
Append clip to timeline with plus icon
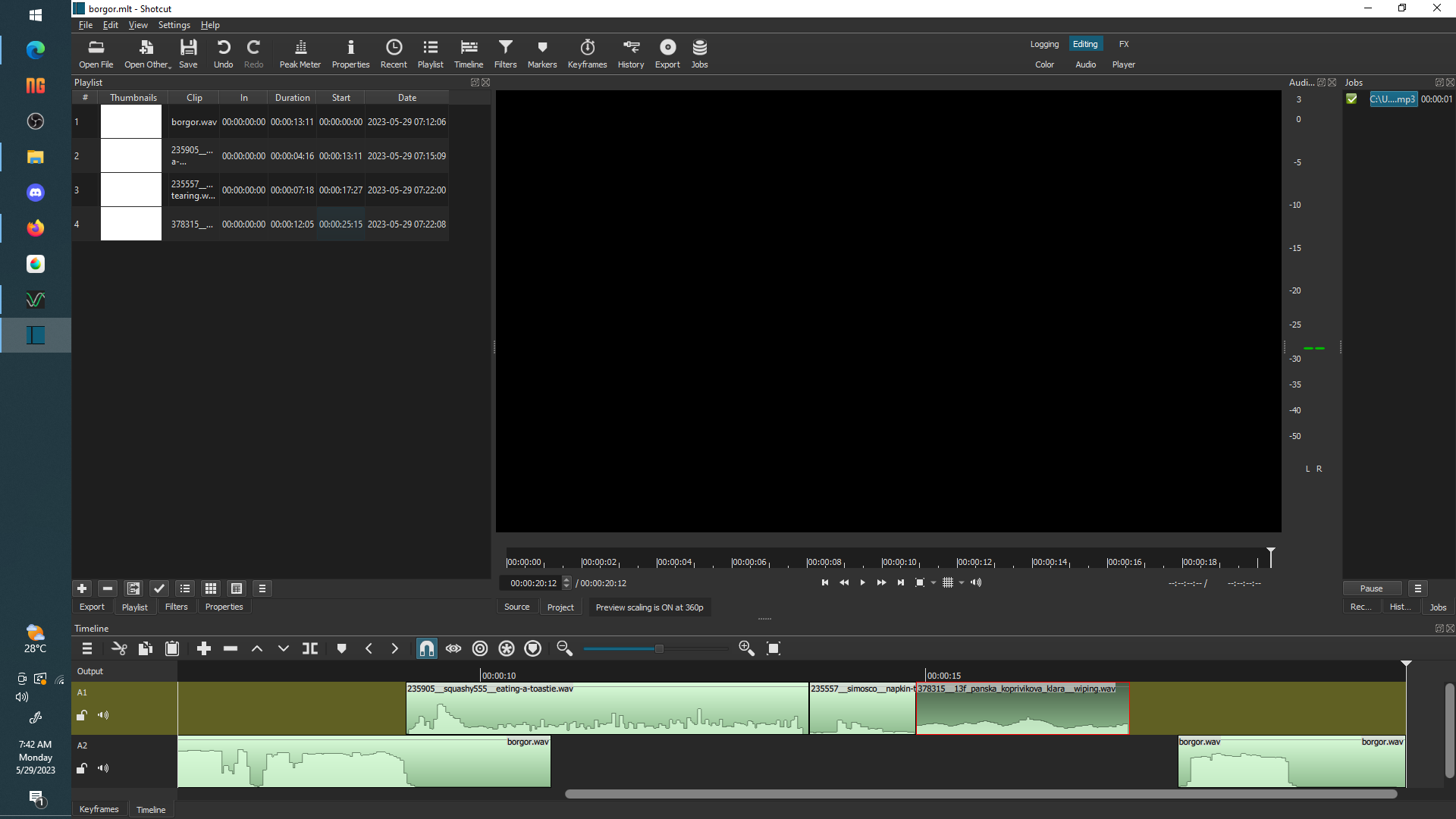click(204, 648)
